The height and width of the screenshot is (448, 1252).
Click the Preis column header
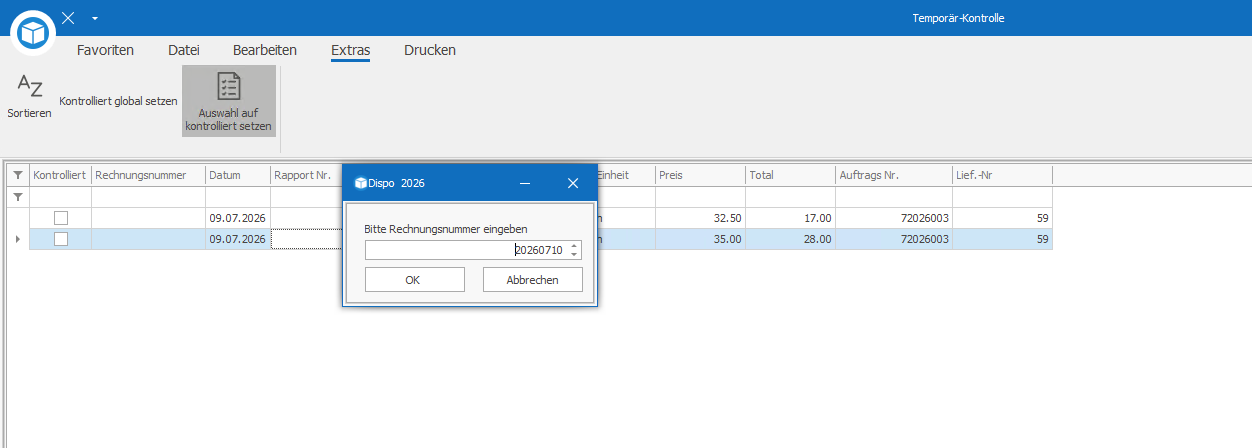click(x=700, y=175)
